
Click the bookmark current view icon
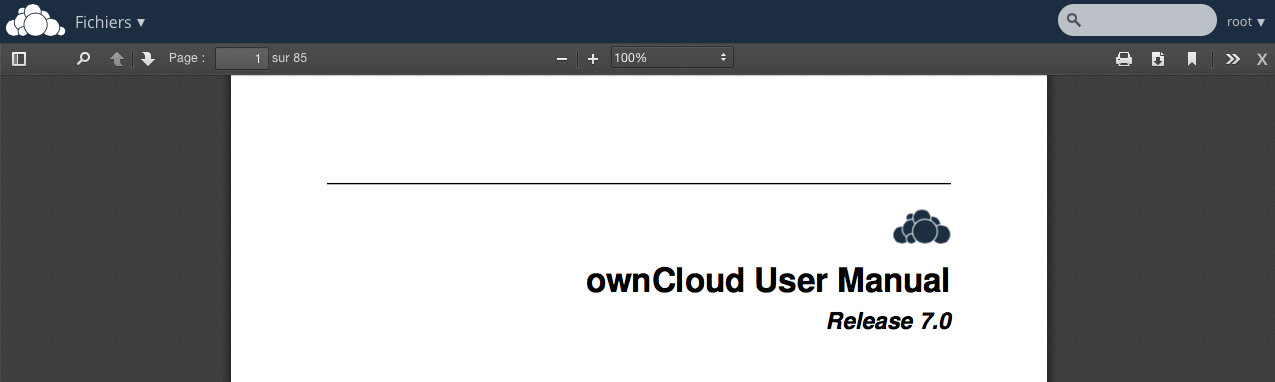pyautogui.click(x=1192, y=59)
